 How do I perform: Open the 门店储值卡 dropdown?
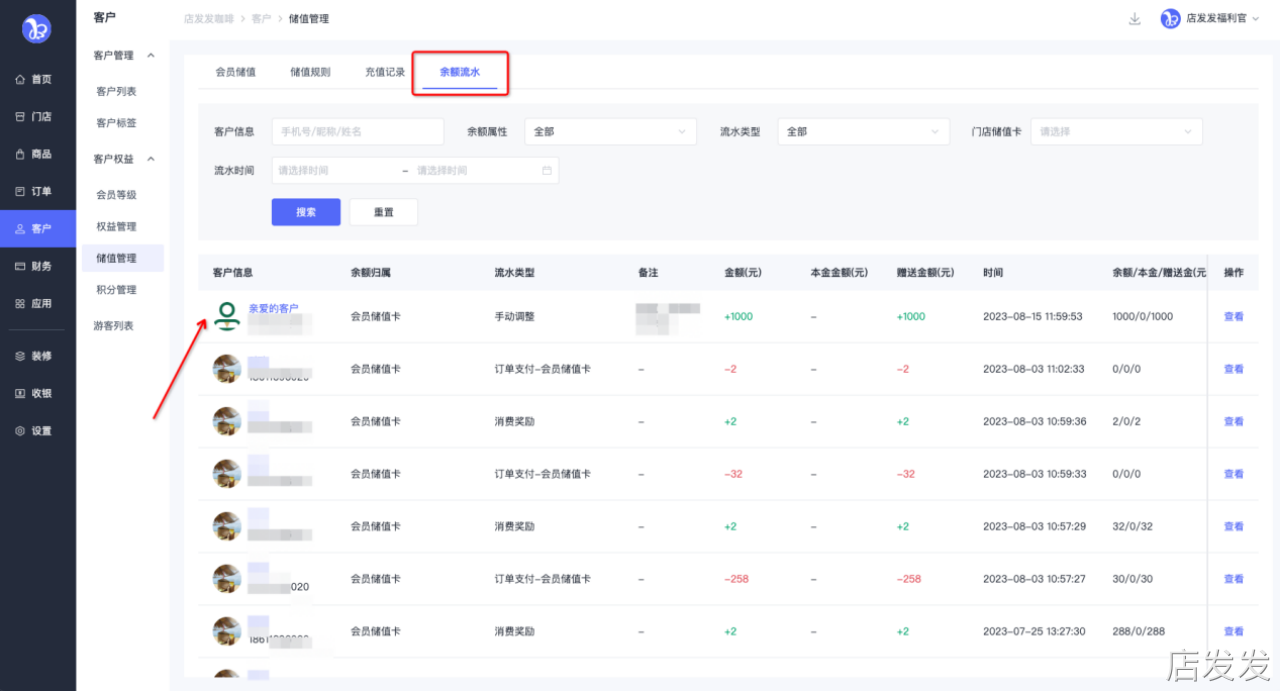(1116, 131)
